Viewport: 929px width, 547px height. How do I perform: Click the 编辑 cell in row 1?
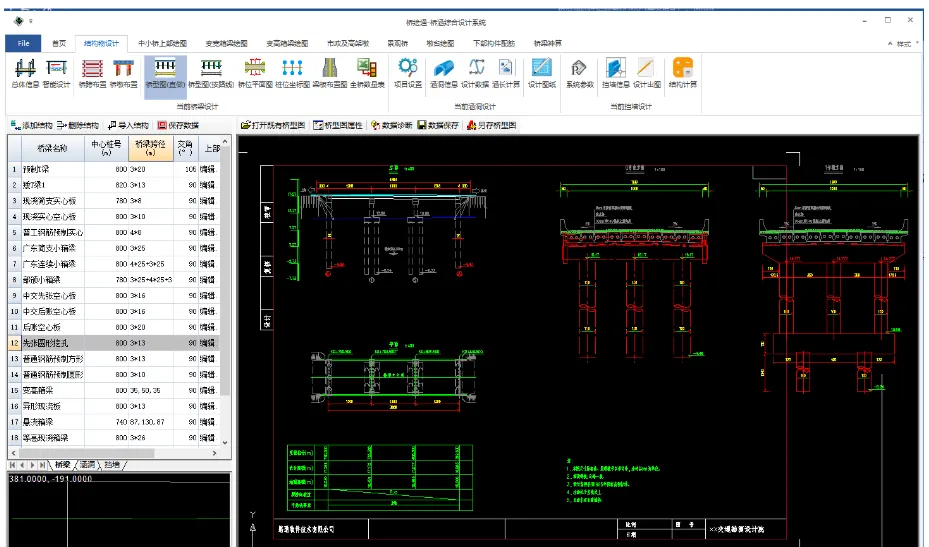[208, 169]
